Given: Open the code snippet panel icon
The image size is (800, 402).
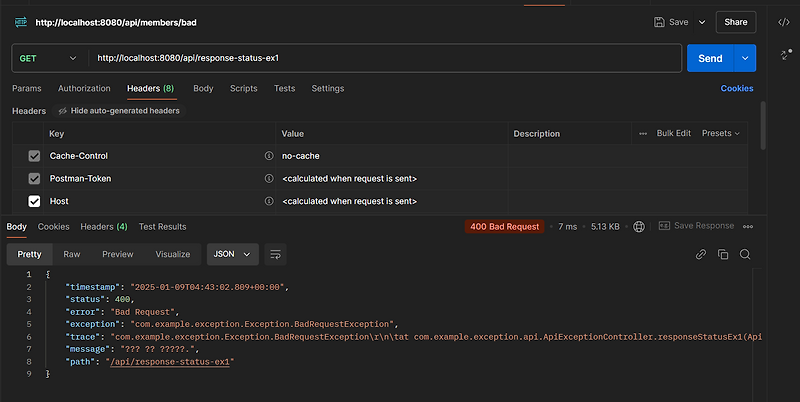Looking at the screenshot, I should tap(783, 22).
